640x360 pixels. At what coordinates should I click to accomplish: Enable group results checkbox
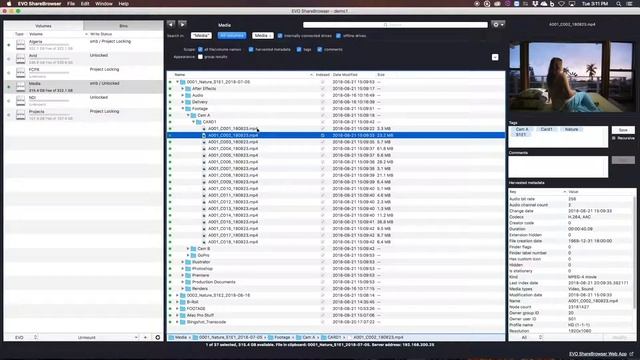tap(200, 57)
